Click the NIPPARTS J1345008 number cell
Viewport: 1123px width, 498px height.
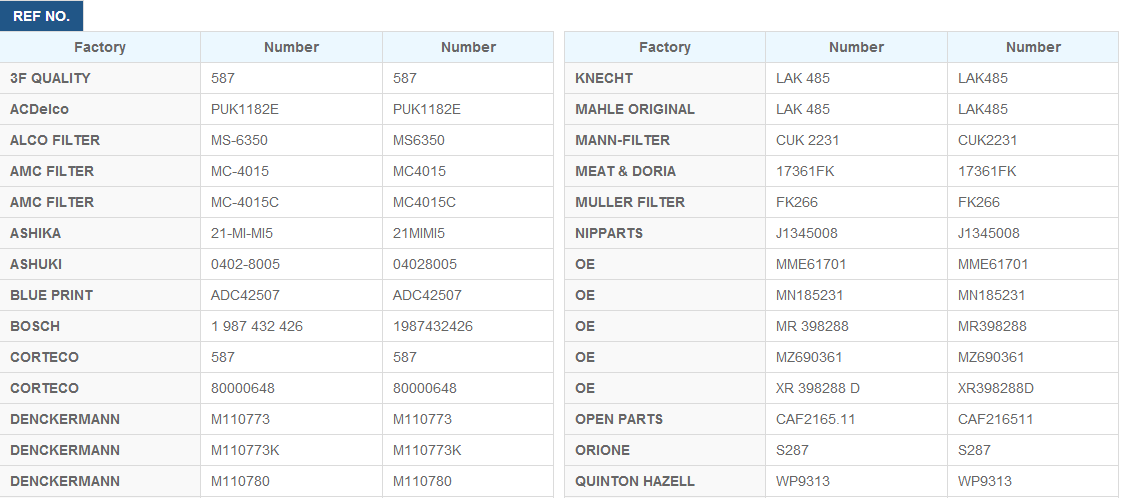coord(807,233)
